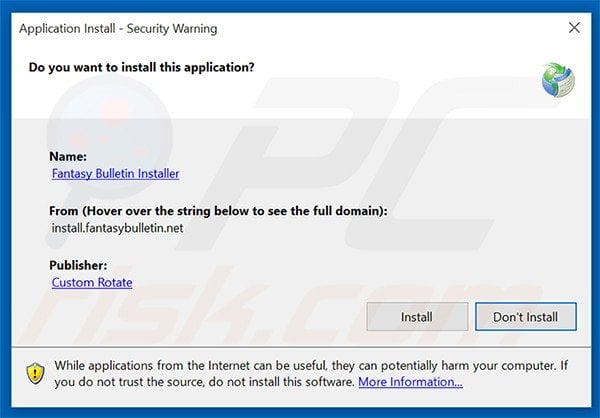The height and width of the screenshot is (418, 600).
Task: Select the Name: label
Action: [x=69, y=156]
